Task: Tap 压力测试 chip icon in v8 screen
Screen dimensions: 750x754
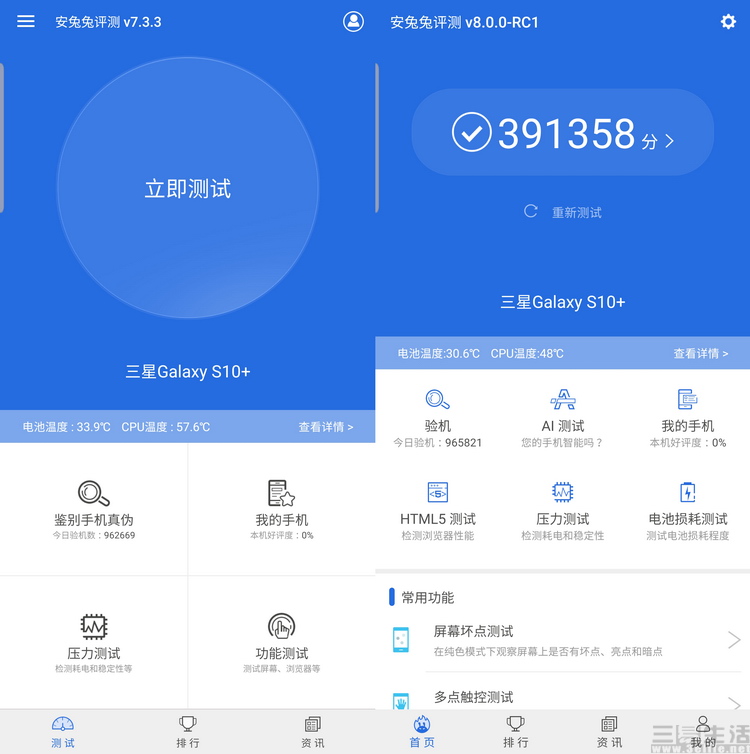Action: click(x=562, y=492)
